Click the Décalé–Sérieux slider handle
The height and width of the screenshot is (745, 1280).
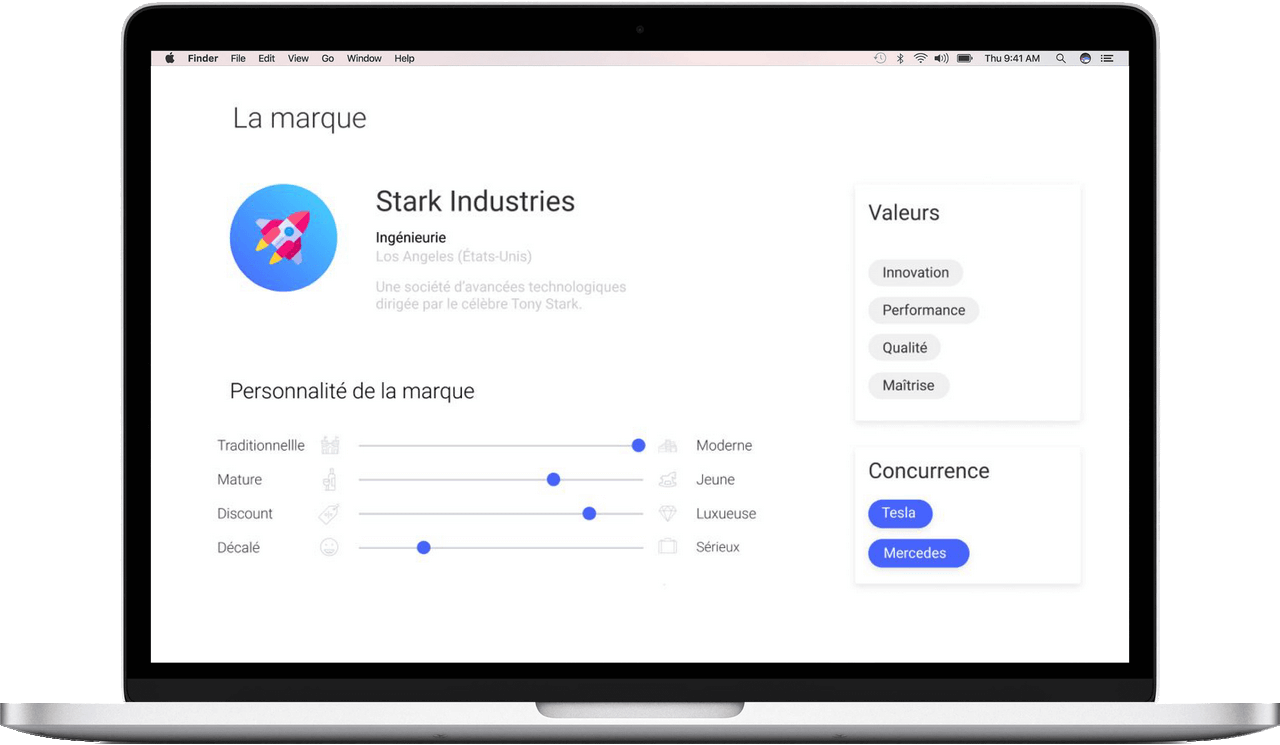click(x=423, y=547)
